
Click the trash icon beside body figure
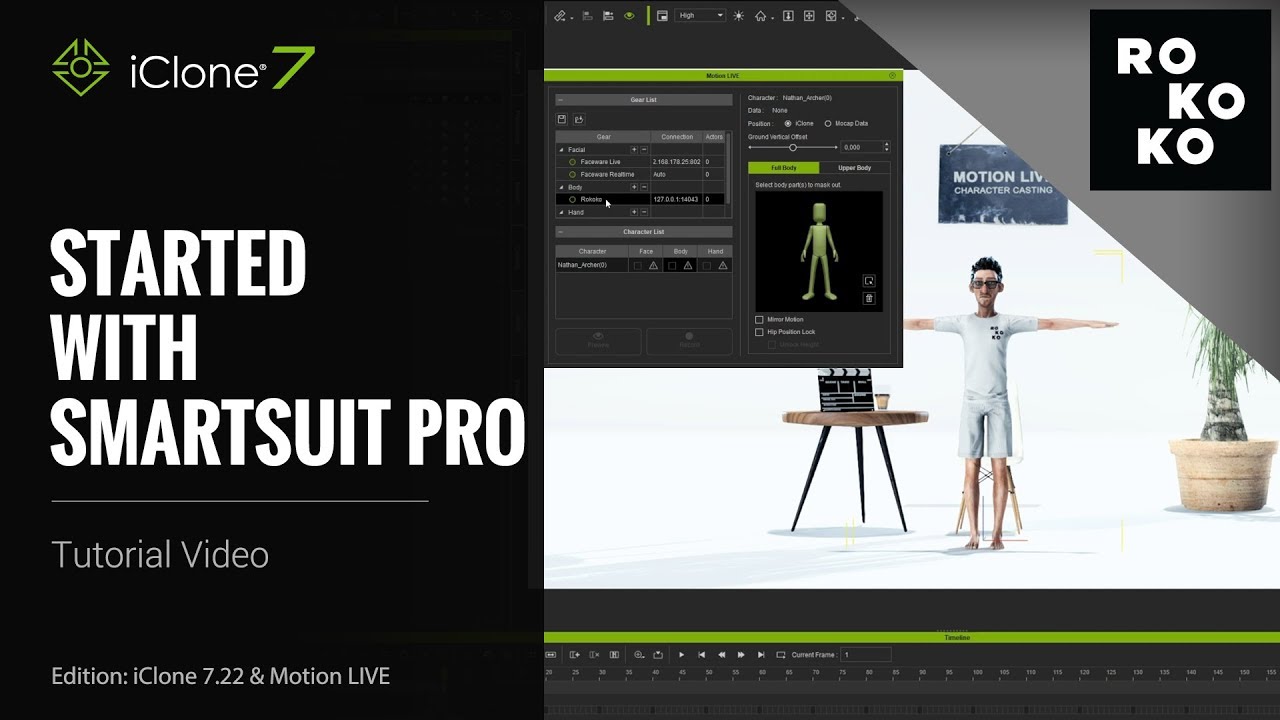click(x=869, y=298)
